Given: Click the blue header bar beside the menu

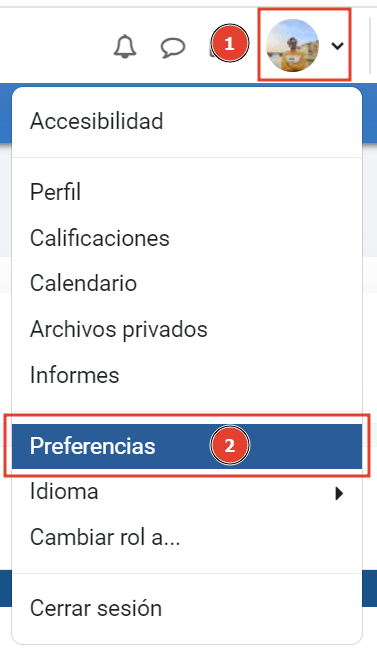Looking at the screenshot, I should point(370,113).
